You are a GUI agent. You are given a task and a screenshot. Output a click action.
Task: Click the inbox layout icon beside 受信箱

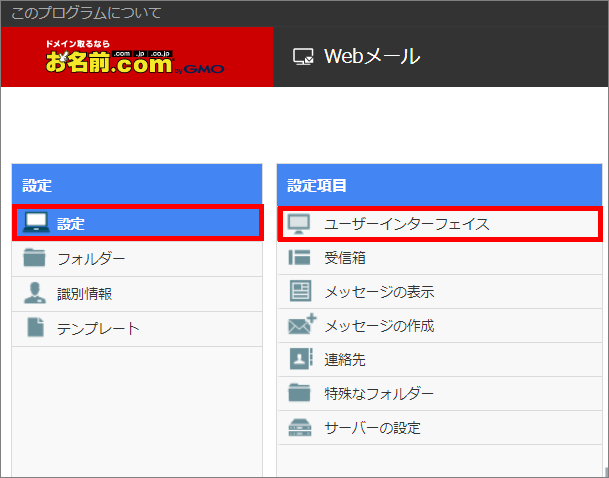299,257
